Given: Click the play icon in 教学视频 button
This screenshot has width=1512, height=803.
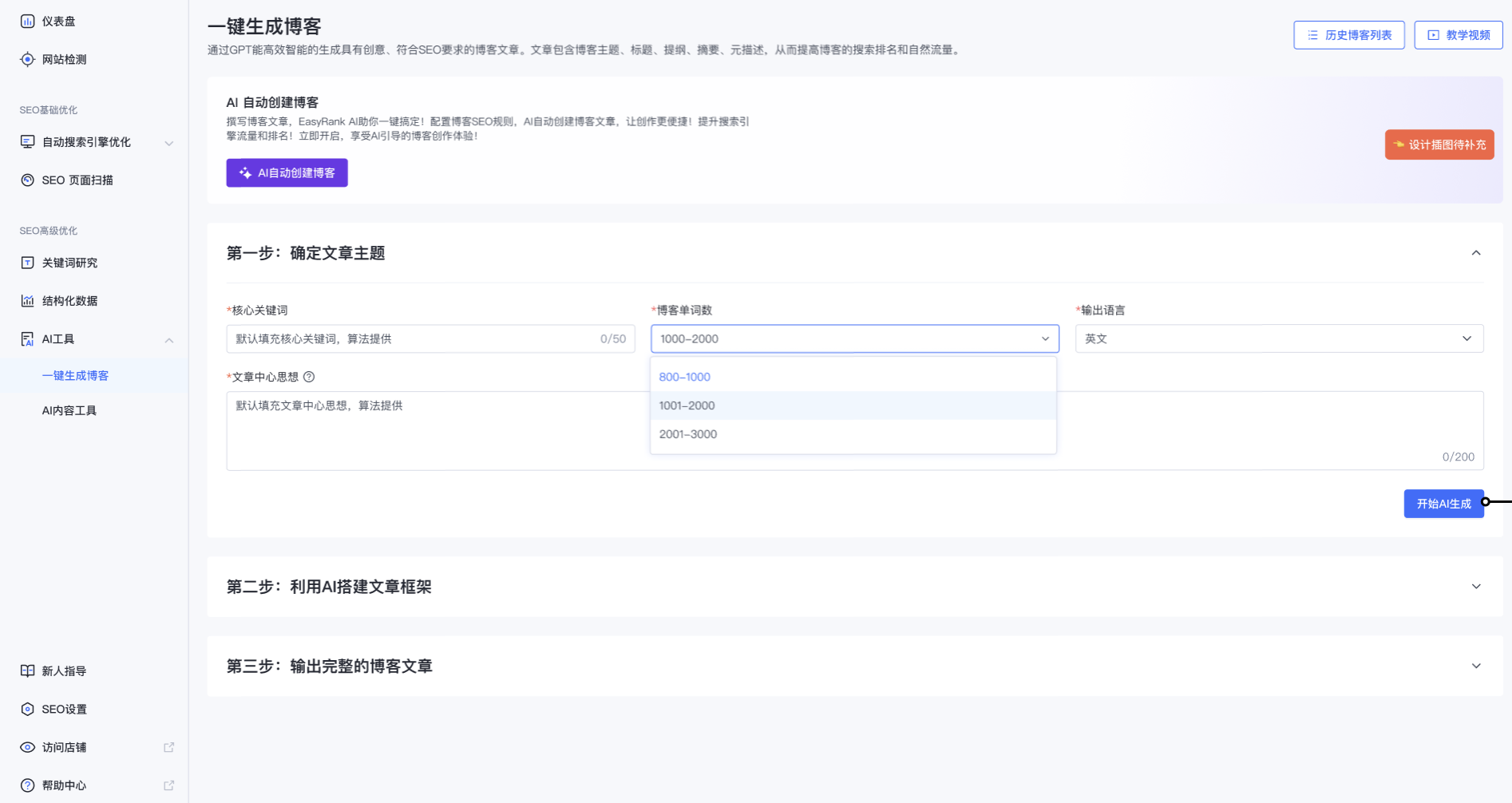Looking at the screenshot, I should [1433, 35].
